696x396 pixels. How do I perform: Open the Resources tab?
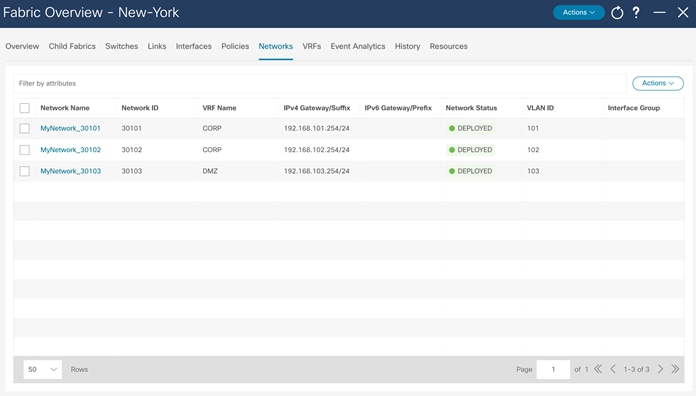coord(448,46)
